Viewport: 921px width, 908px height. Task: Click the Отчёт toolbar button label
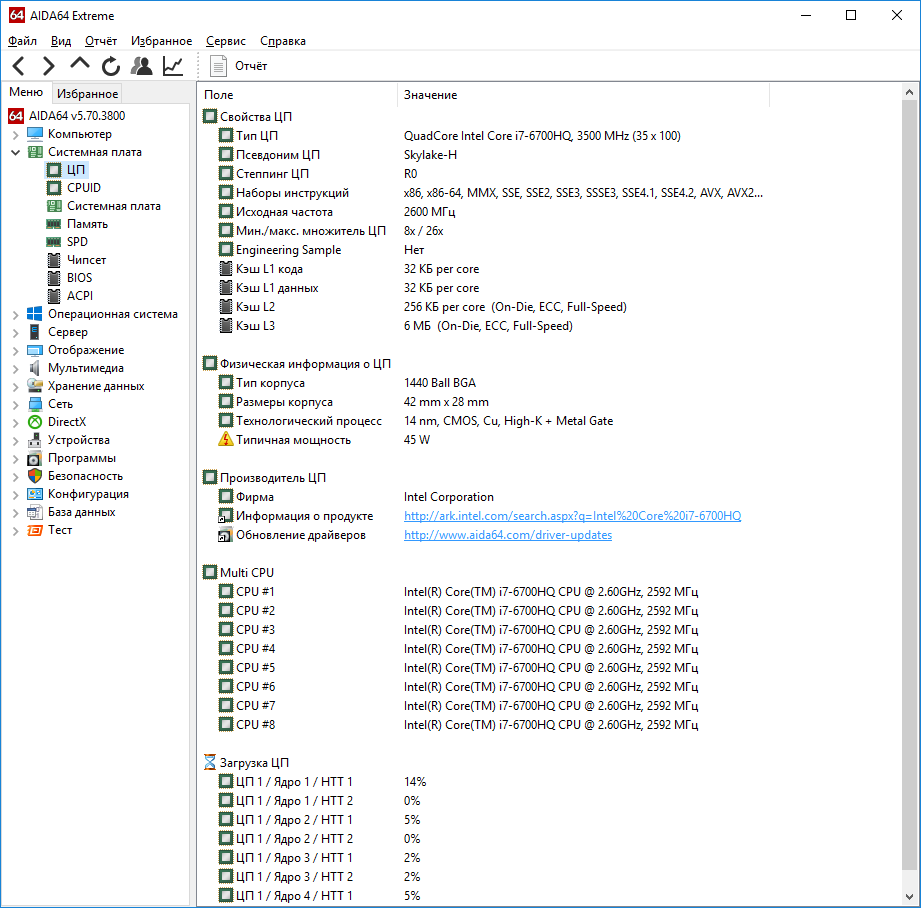[251, 66]
